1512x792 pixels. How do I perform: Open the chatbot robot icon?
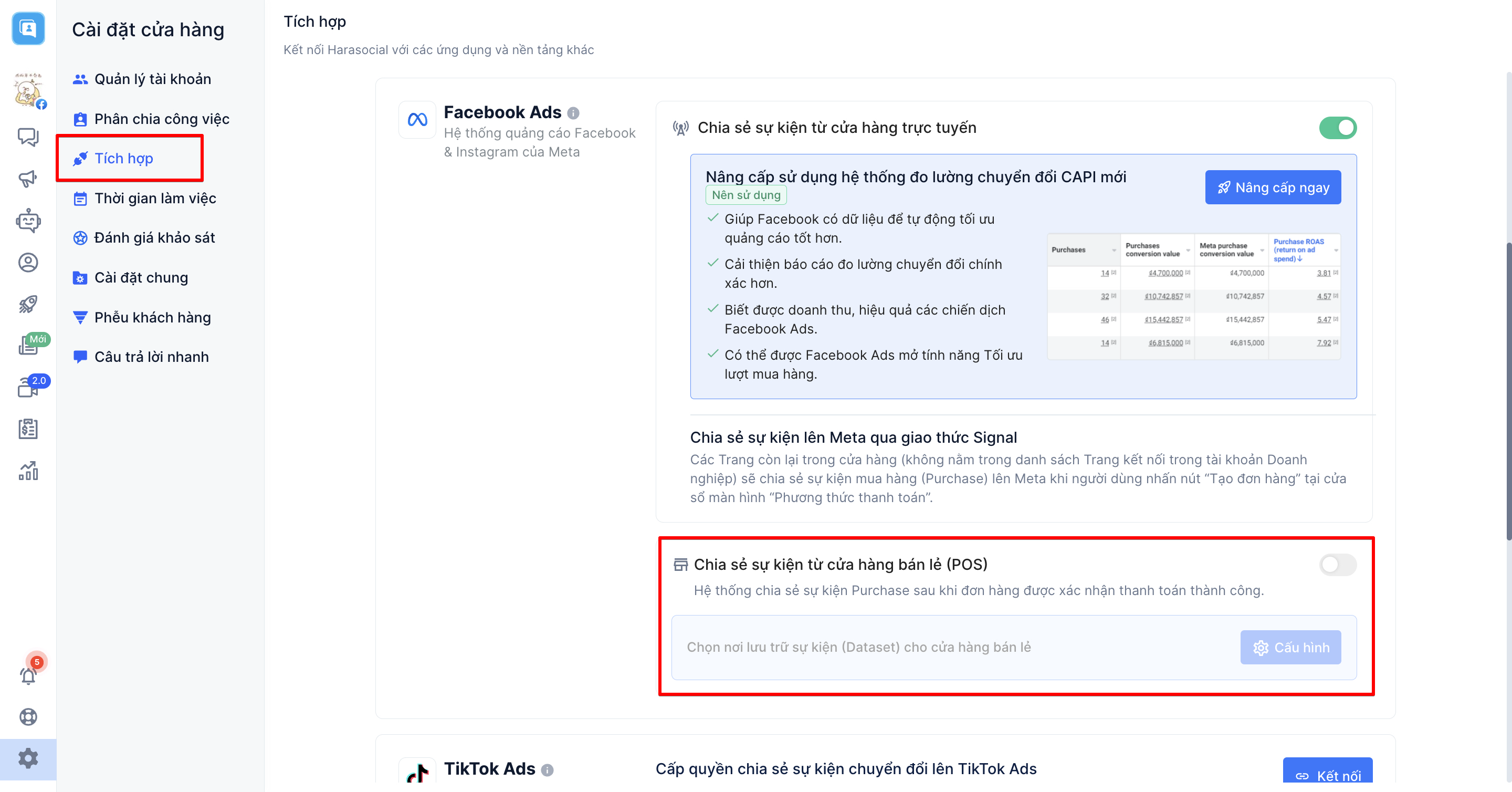click(x=28, y=221)
